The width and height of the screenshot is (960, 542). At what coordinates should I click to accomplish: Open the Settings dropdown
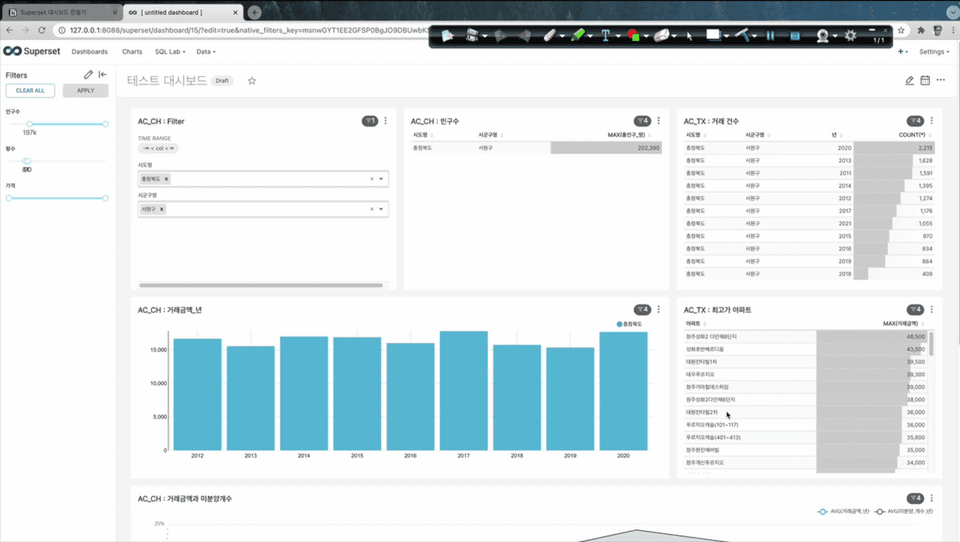click(934, 52)
